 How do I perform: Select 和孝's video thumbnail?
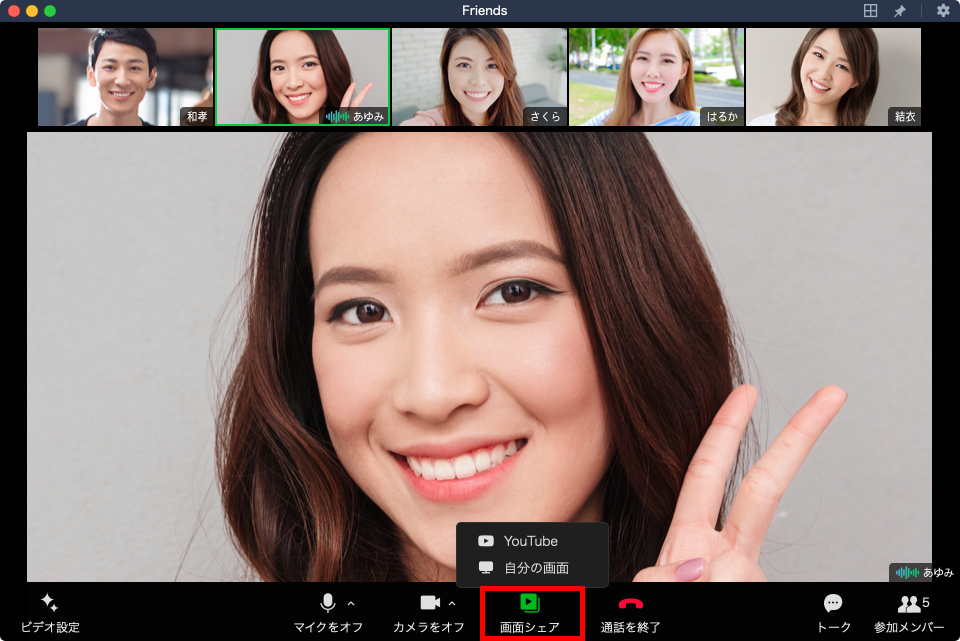pos(126,77)
